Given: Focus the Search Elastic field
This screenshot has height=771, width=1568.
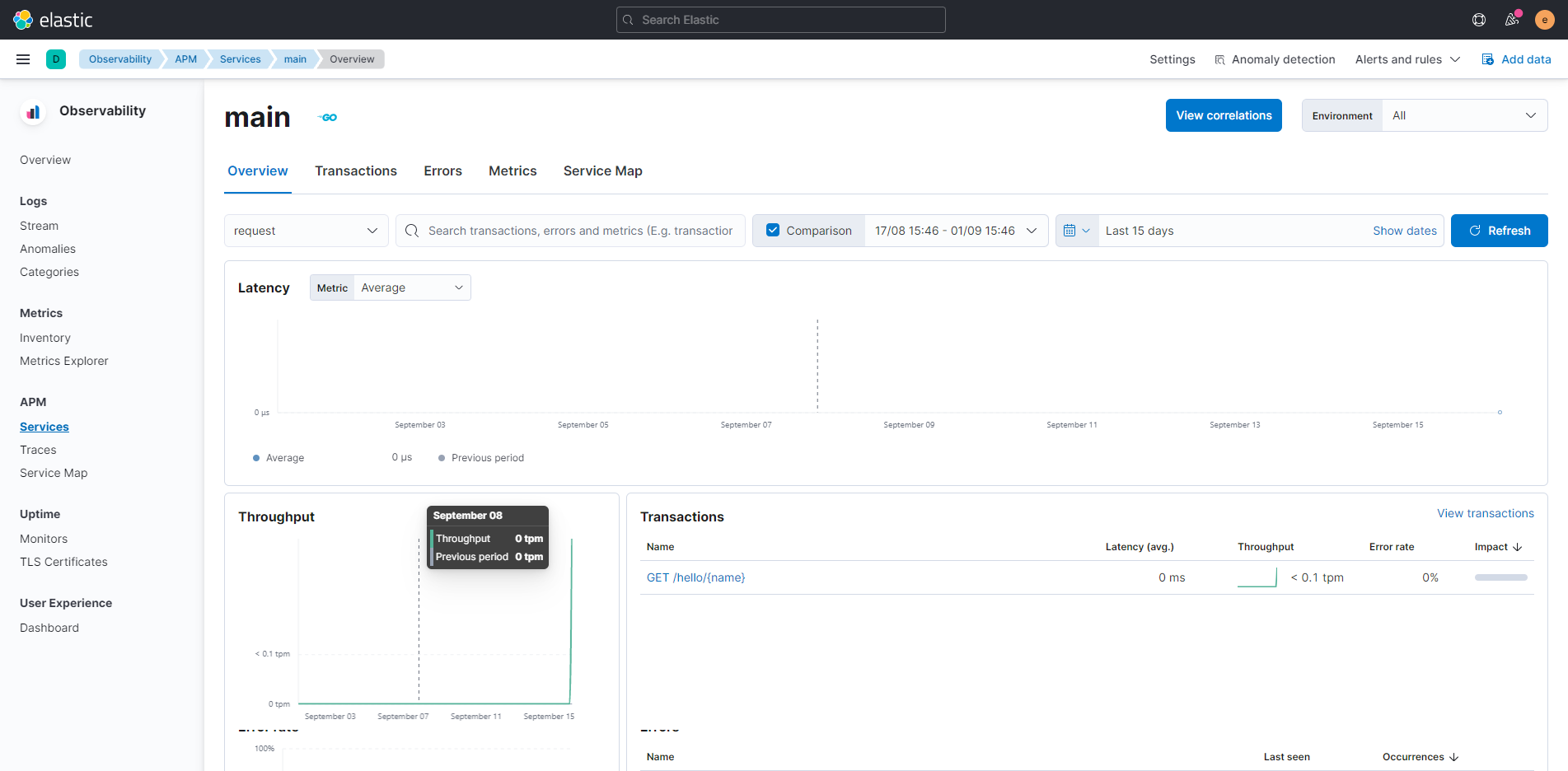Looking at the screenshot, I should (x=781, y=20).
